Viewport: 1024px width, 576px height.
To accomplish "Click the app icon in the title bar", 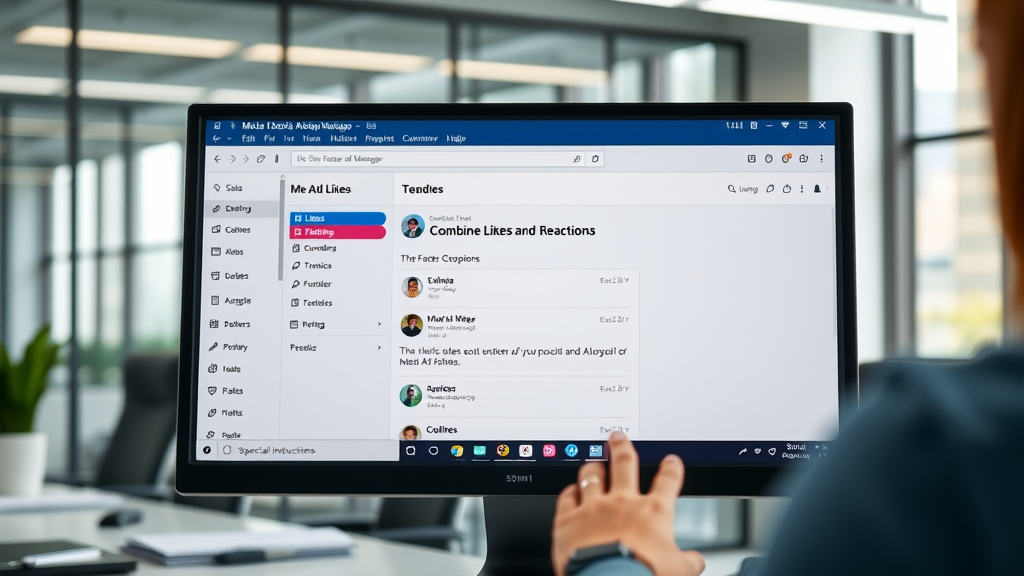I will (x=217, y=125).
